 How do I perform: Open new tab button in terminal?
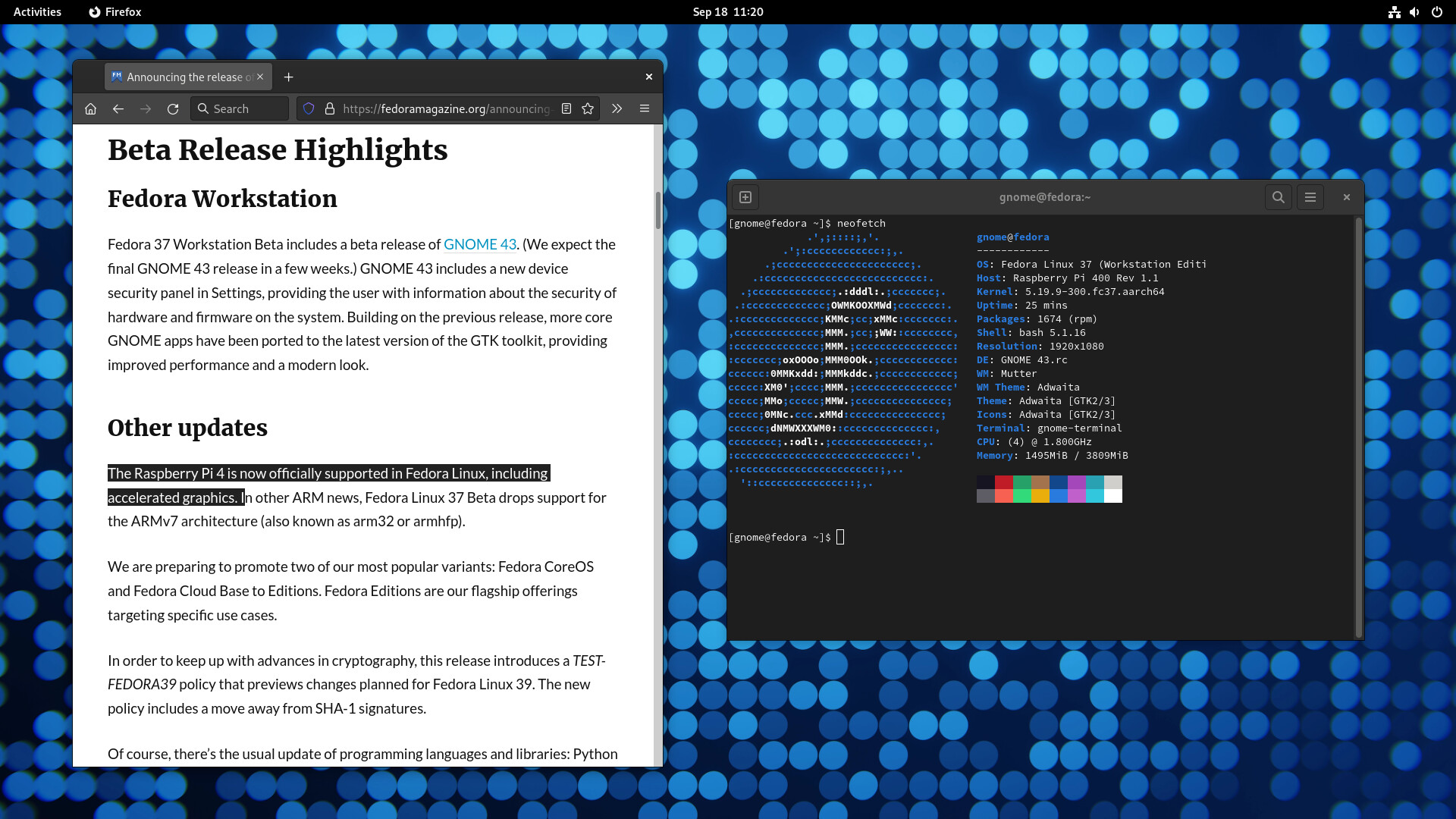745,197
